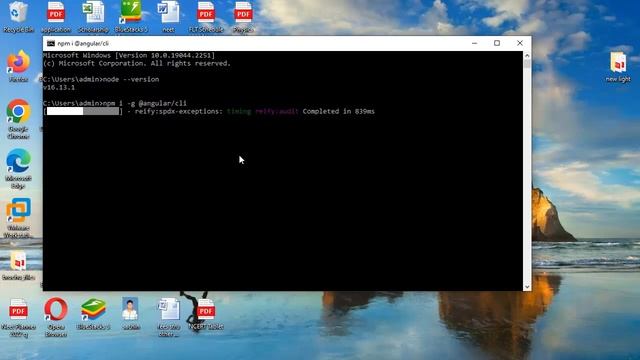This screenshot has width=640, height=360.
Task: Select the Physics PDF desktop icon
Action: tap(243, 16)
